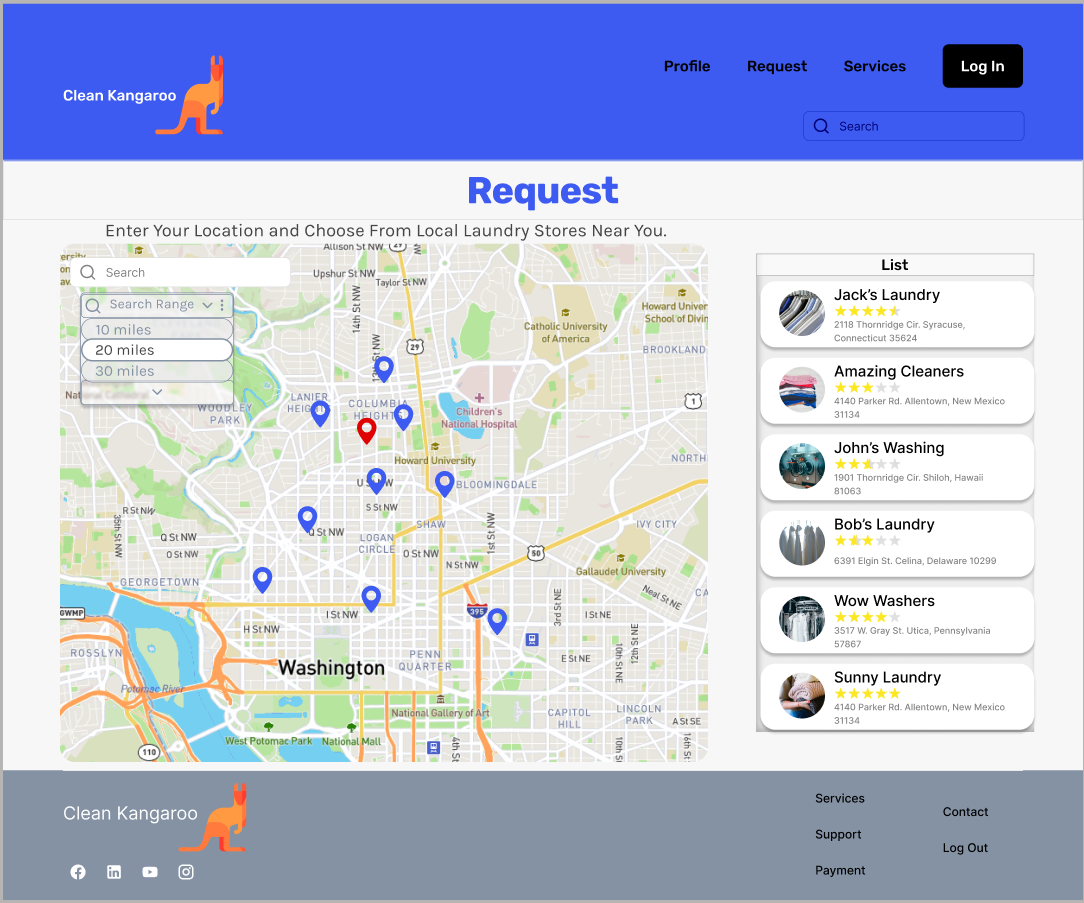Open the Profile menu item
1084x903 pixels.
pos(686,66)
